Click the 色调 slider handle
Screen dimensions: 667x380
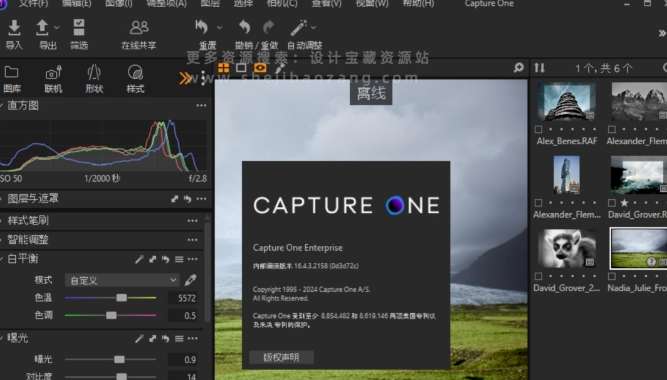(111, 315)
